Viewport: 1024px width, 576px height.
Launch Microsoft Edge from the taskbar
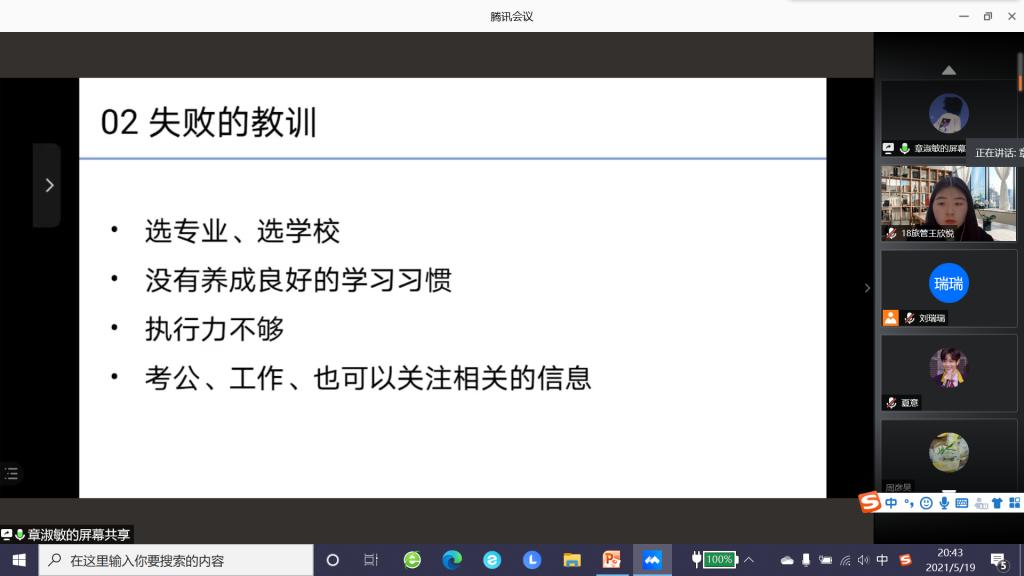pos(452,560)
